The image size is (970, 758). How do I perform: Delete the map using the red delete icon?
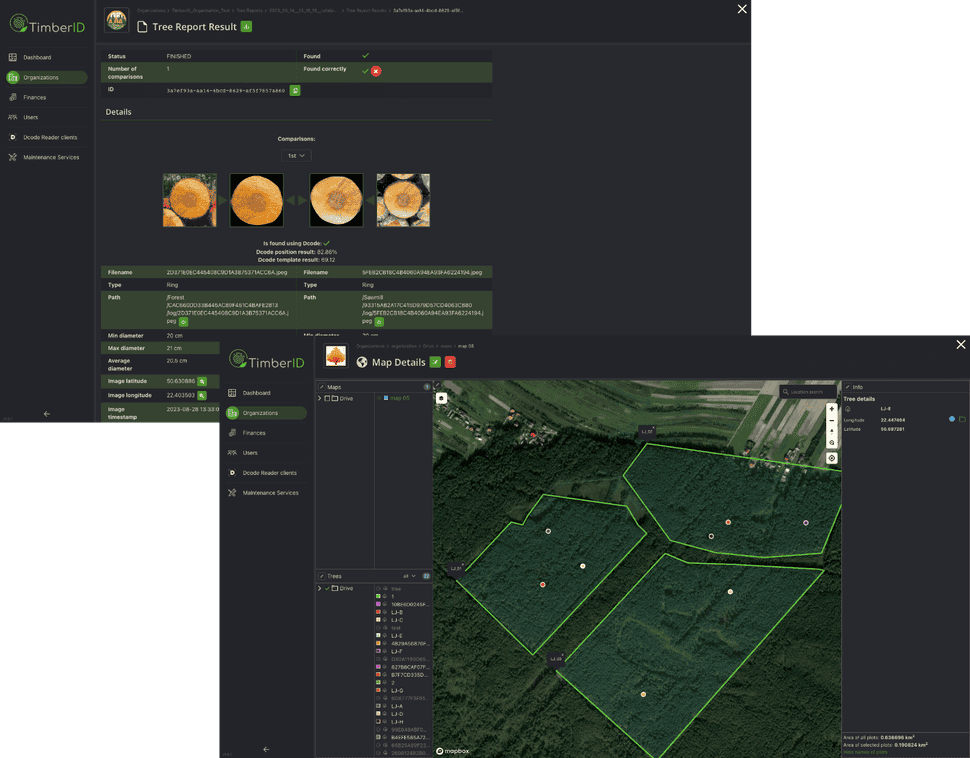(450, 362)
